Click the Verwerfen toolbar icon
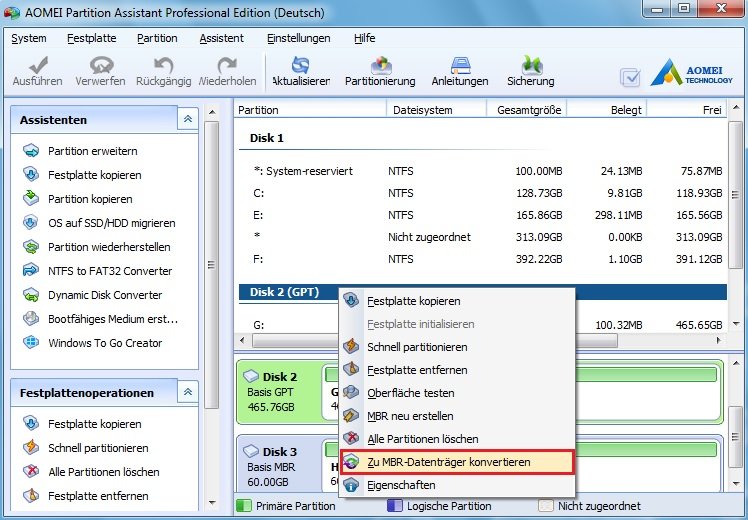Screen dimensions: 748x520 pyautogui.click(x=101, y=65)
